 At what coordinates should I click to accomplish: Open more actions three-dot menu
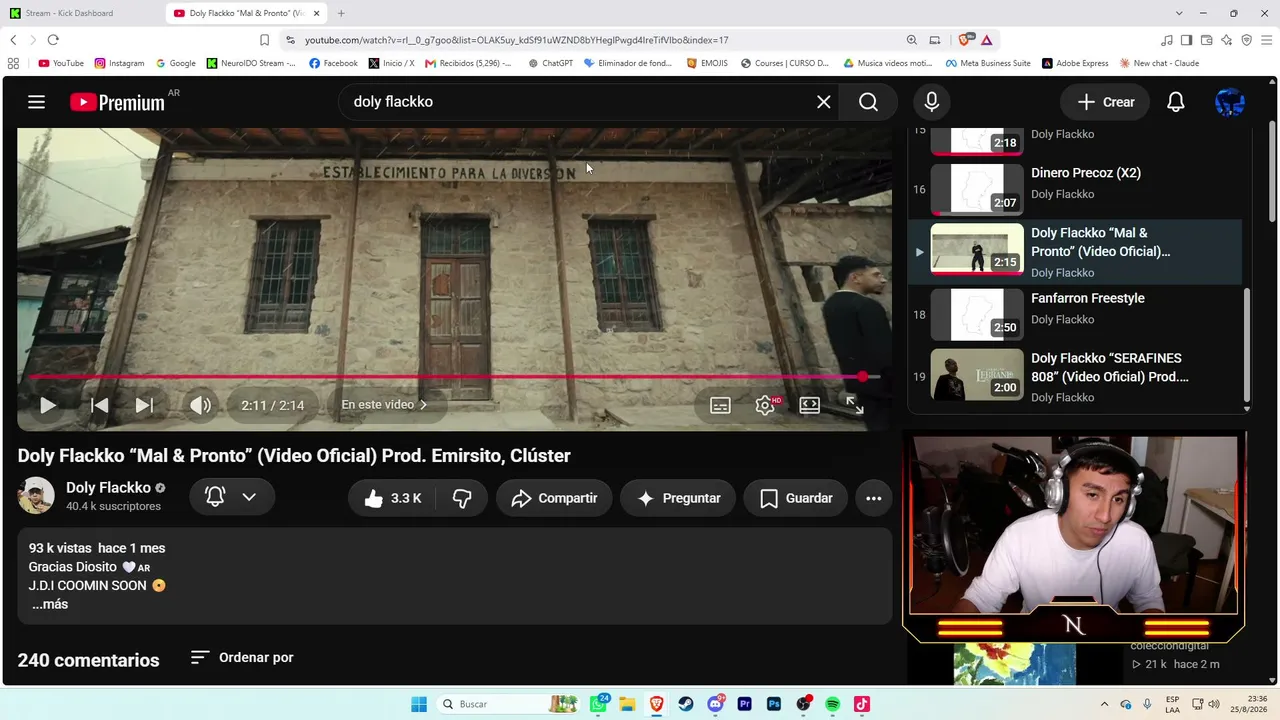tap(874, 498)
